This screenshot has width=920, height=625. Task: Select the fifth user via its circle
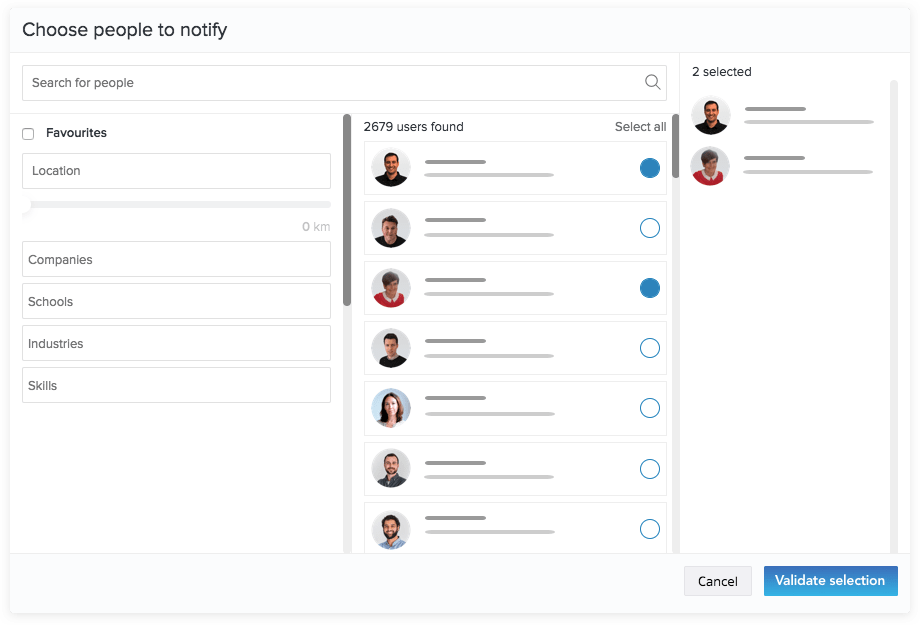click(x=650, y=408)
